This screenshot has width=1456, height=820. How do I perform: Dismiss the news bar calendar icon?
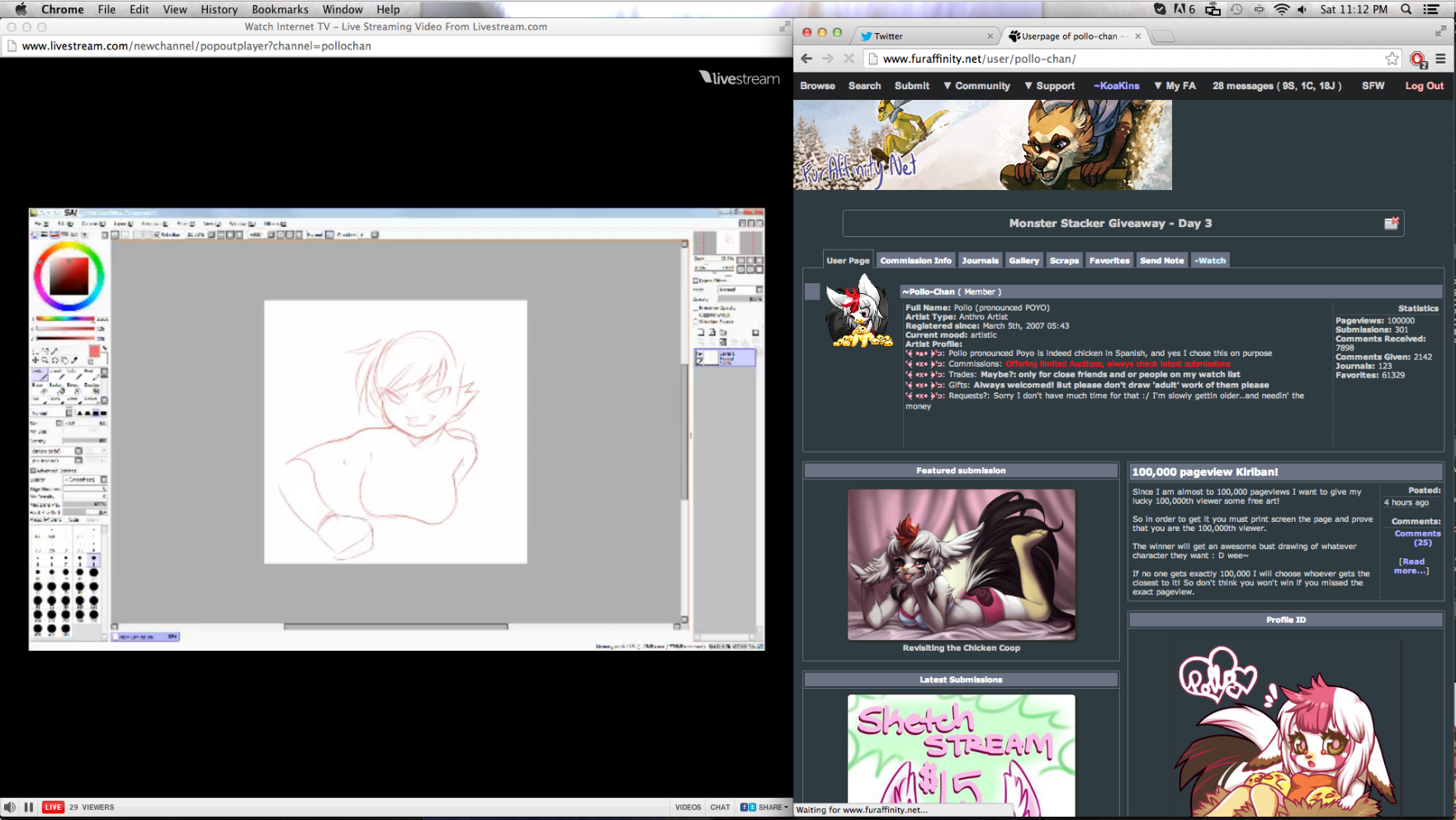pyautogui.click(x=1391, y=223)
